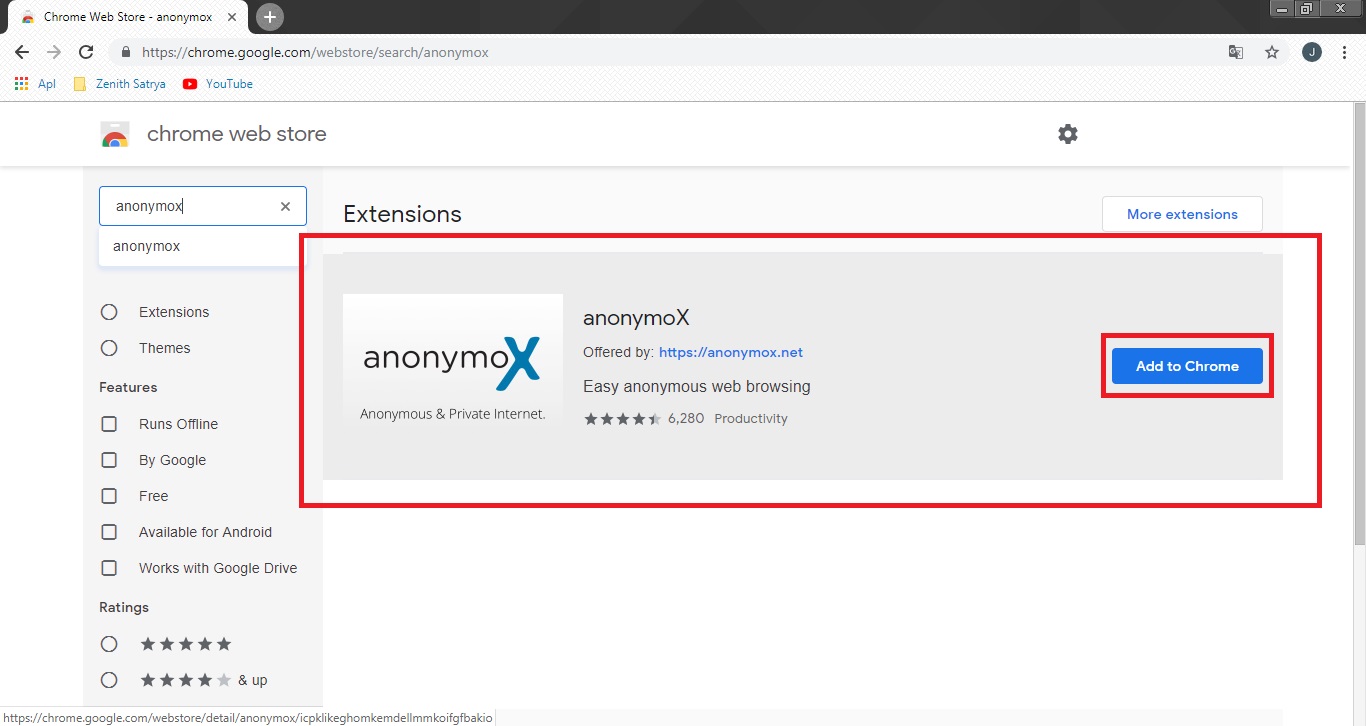Click the page vertical scrollbar
This screenshot has height=726, width=1366.
click(x=1359, y=323)
